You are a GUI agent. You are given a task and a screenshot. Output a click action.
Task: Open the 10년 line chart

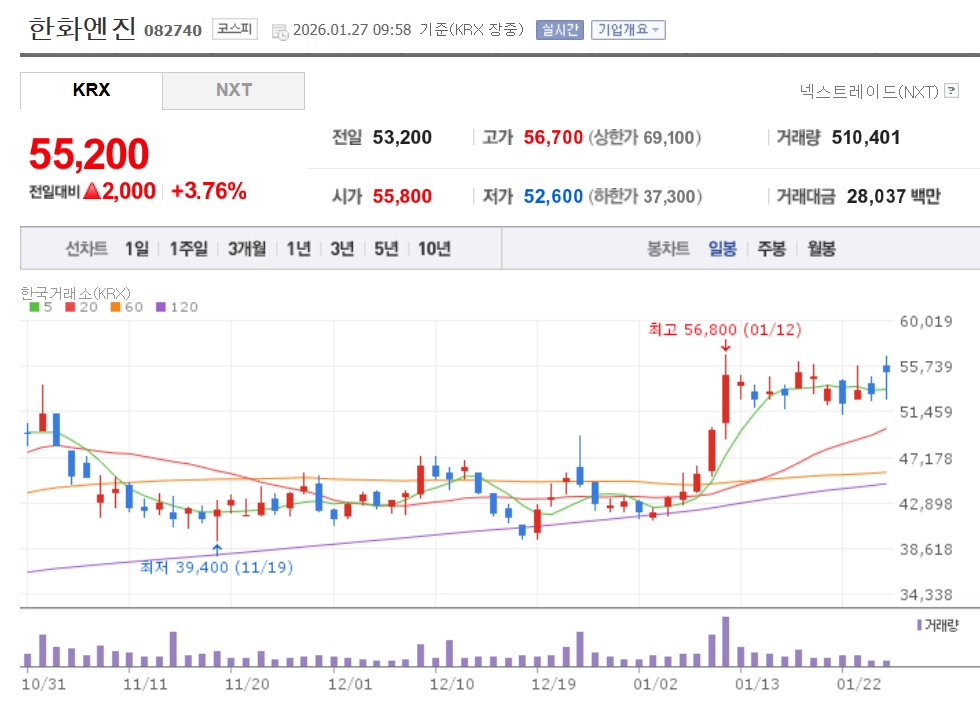(x=434, y=249)
